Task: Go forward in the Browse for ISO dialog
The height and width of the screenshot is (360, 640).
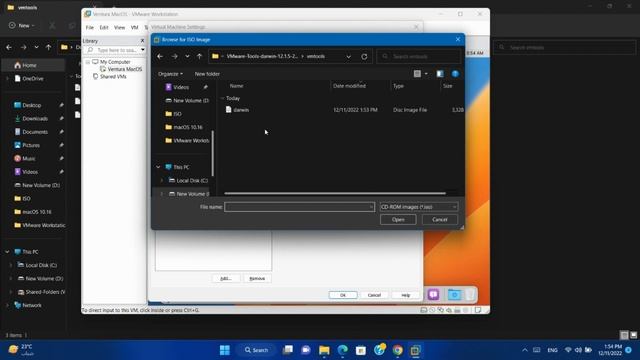Action: click(x=175, y=56)
